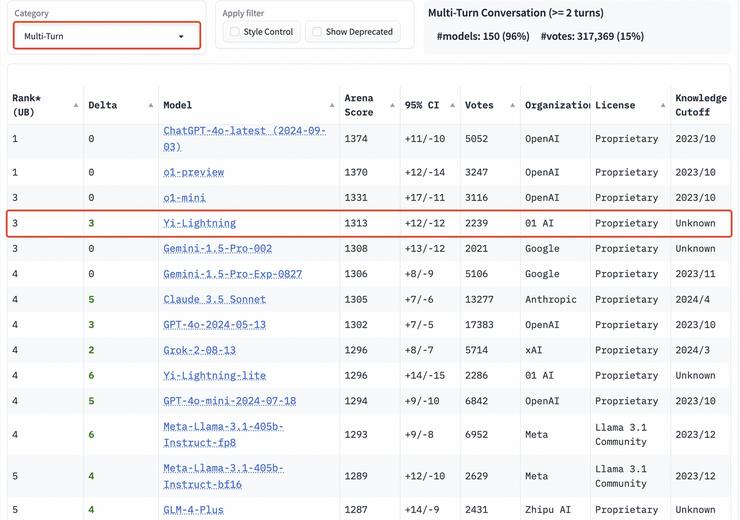Open the GPT-4o-mini-2024-07-18 model link
The image size is (740, 520).
coord(230,401)
